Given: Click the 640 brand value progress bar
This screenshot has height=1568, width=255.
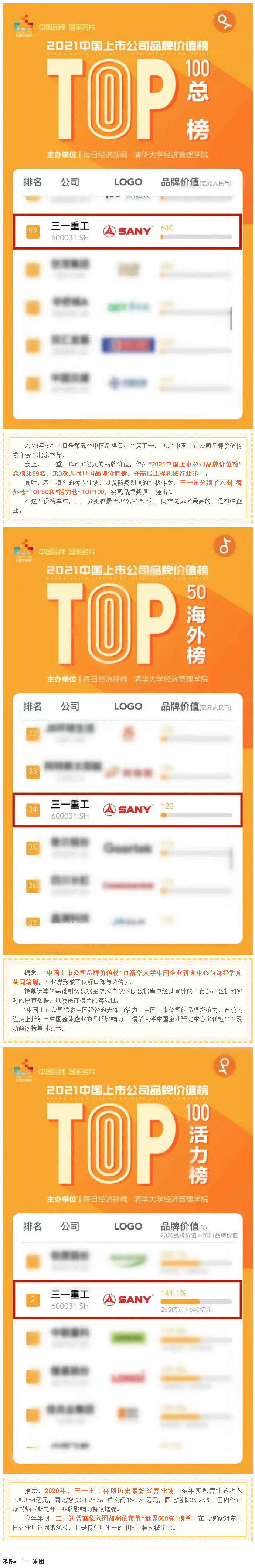Looking at the screenshot, I should click(x=196, y=237).
